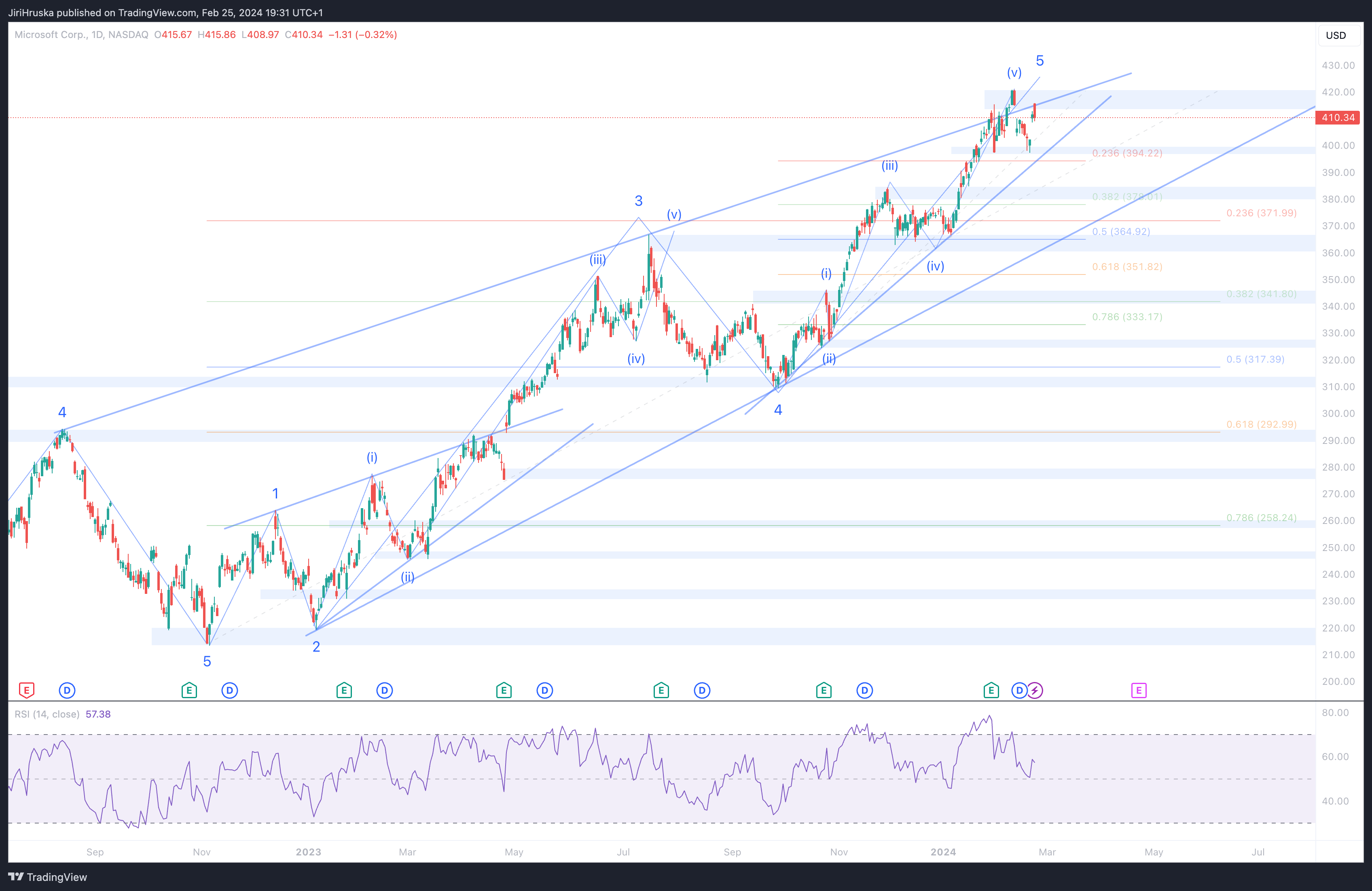This screenshot has width=1372, height=891.
Task: Open the October 2022 green earnings marker
Action: click(x=189, y=690)
